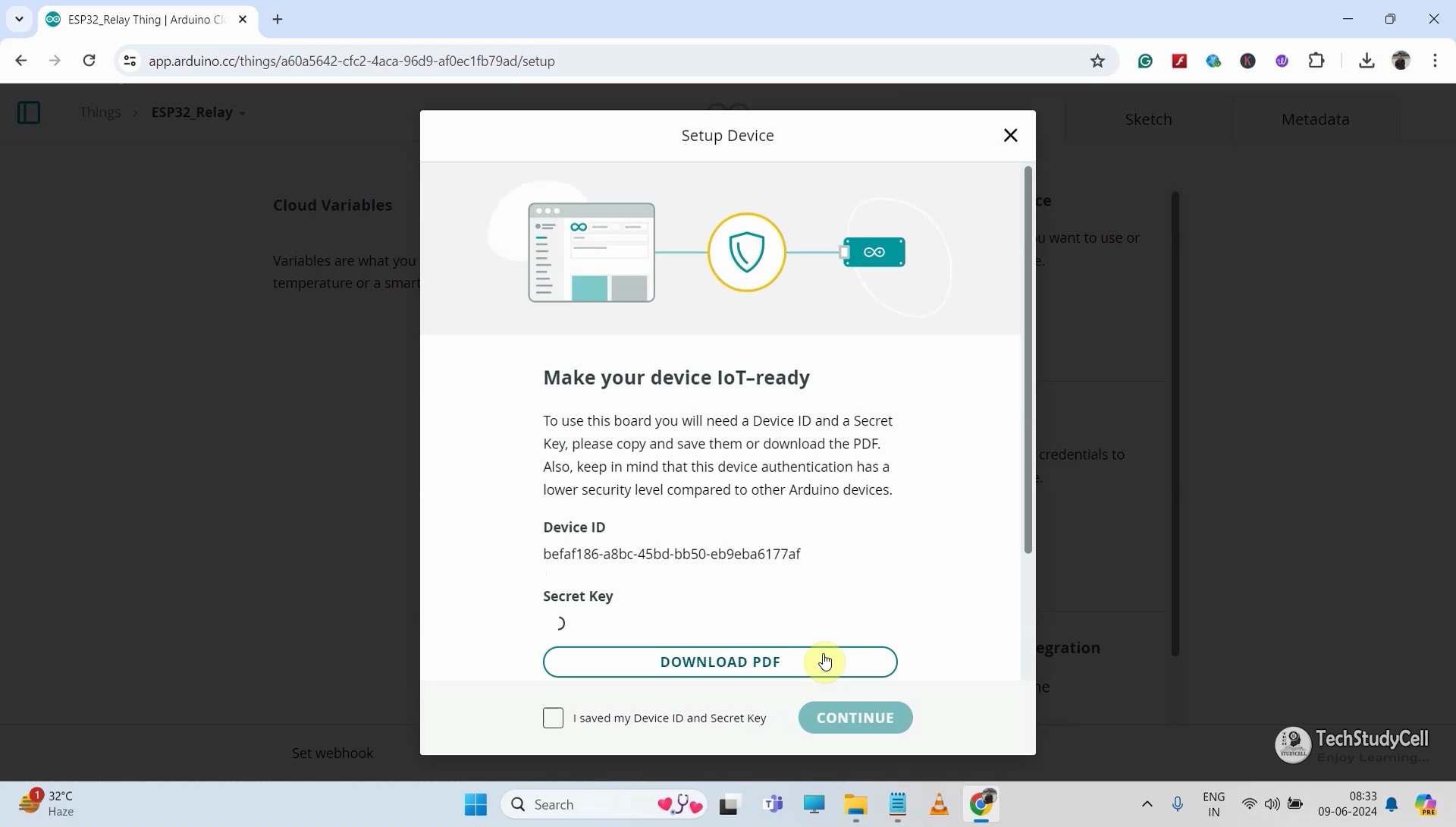The height and width of the screenshot is (827, 1456).
Task: Select the Sketch tab
Action: click(1148, 118)
